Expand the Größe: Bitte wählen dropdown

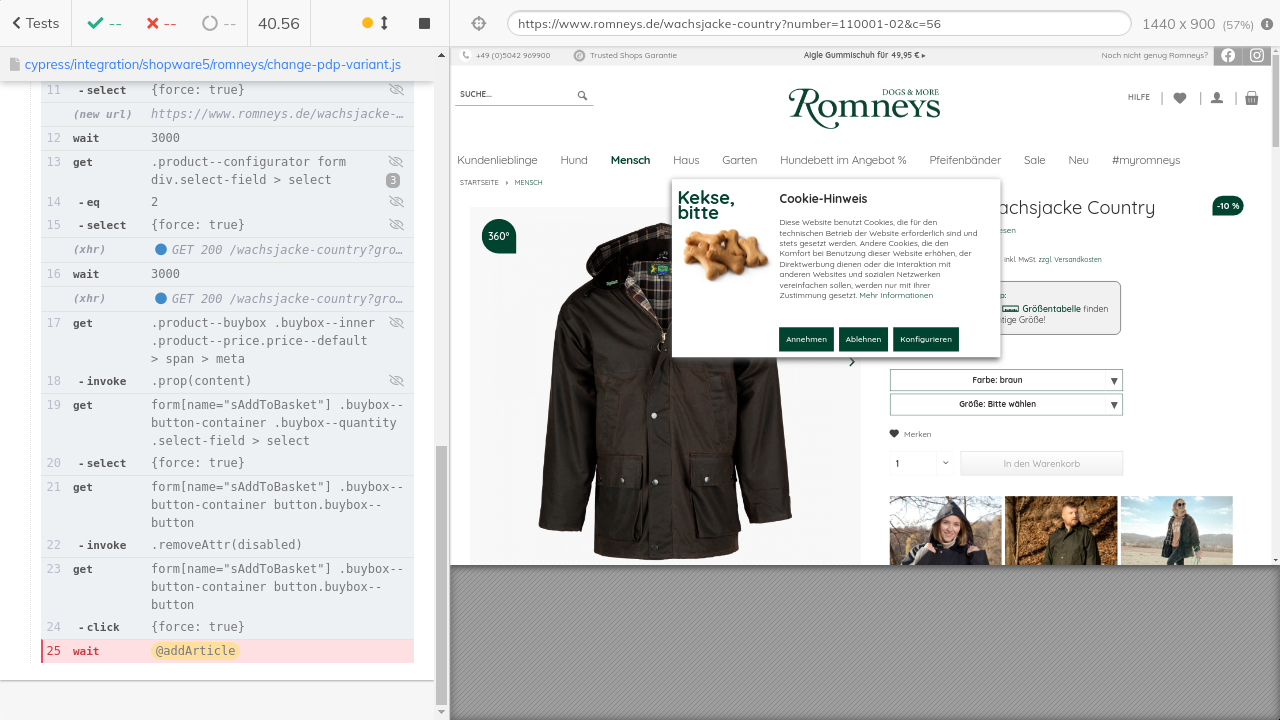pos(1005,405)
